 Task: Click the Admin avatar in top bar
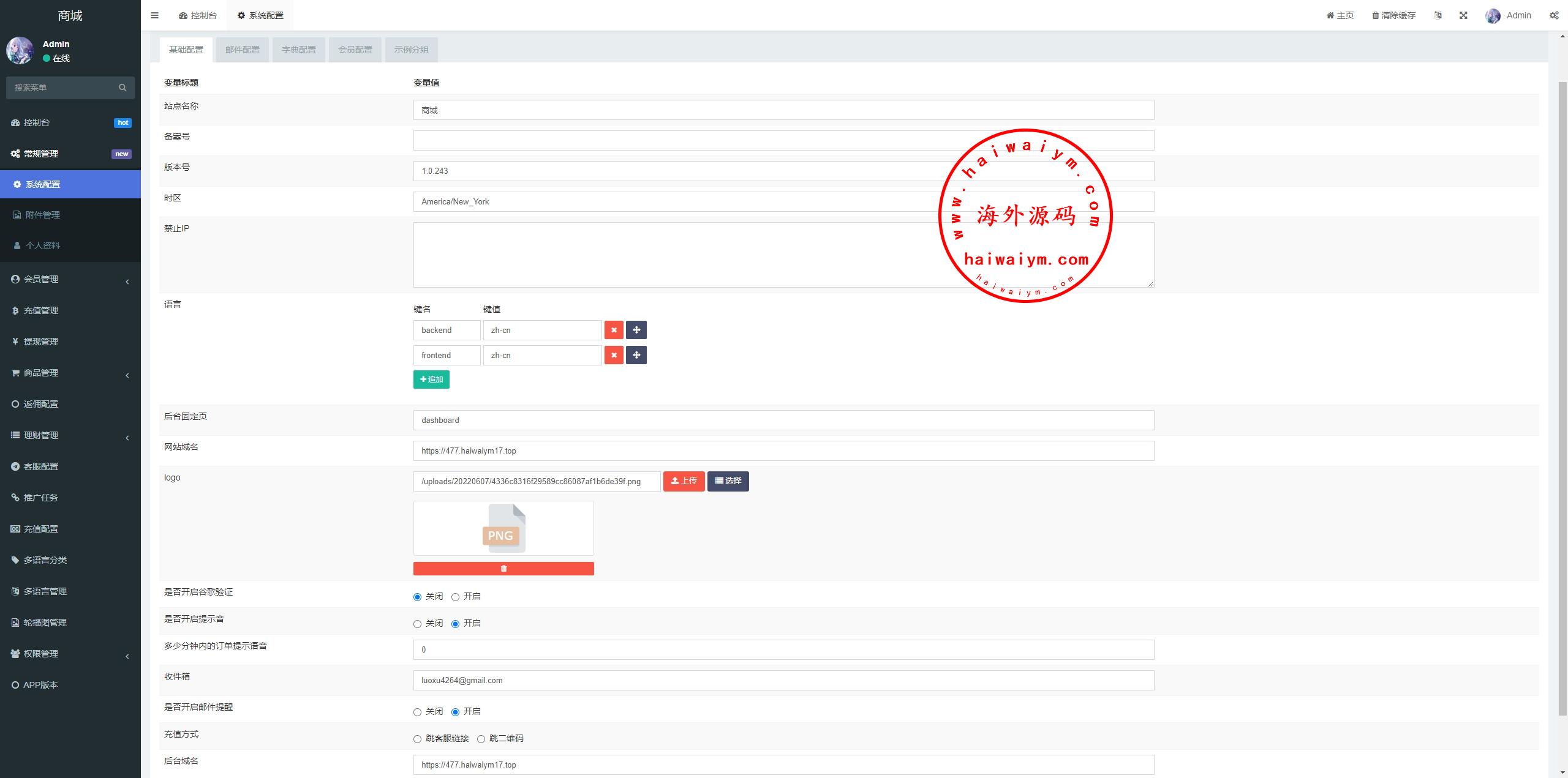(1493, 15)
